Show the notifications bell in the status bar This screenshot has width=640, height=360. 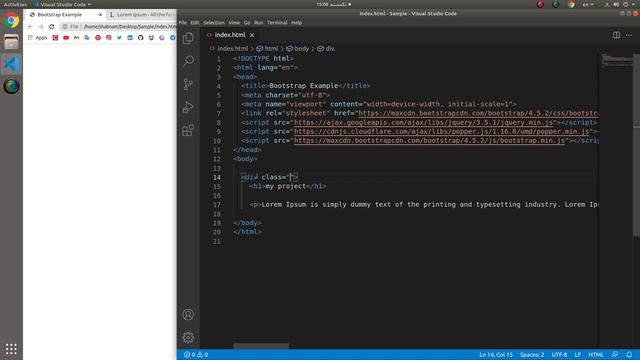pyautogui.click(x=629, y=355)
